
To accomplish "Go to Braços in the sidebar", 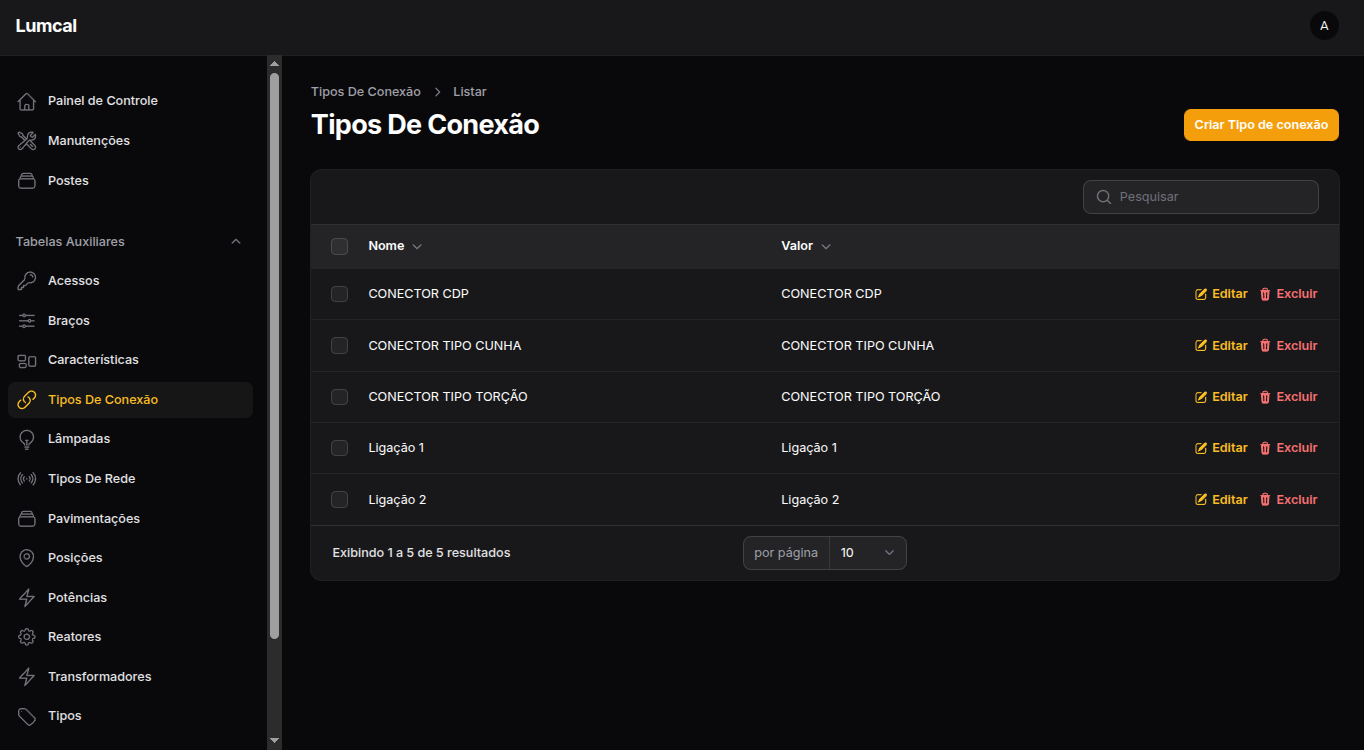I will pos(69,321).
